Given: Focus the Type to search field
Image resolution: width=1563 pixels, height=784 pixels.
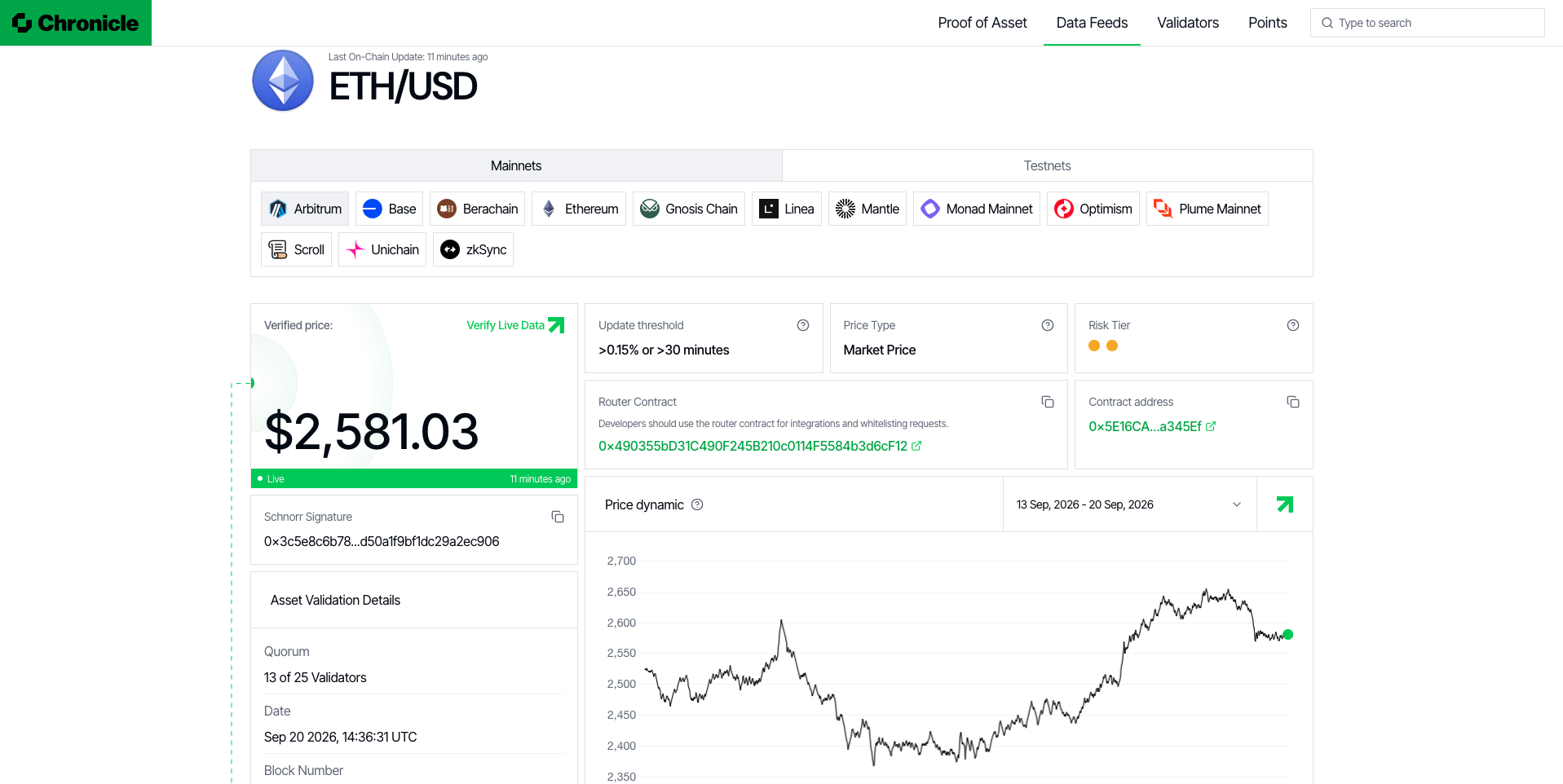Looking at the screenshot, I should click(1427, 23).
